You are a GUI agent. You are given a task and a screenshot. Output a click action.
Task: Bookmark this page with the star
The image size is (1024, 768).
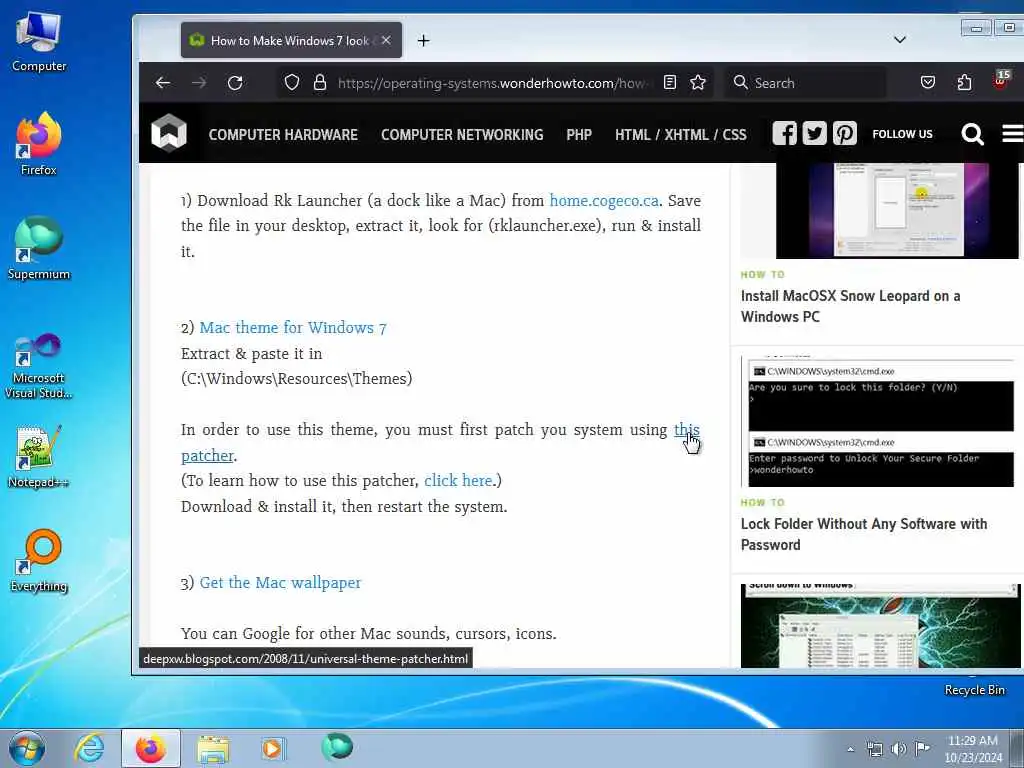[698, 82]
